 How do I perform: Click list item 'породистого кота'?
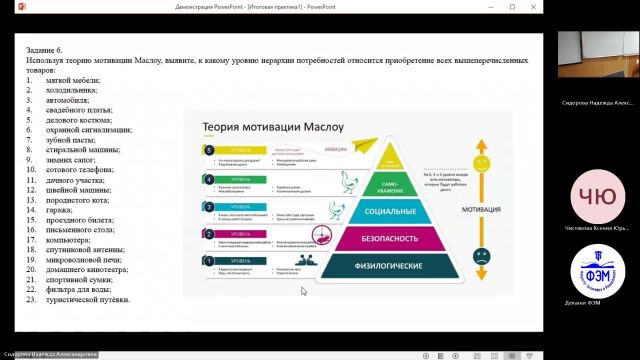coord(78,200)
